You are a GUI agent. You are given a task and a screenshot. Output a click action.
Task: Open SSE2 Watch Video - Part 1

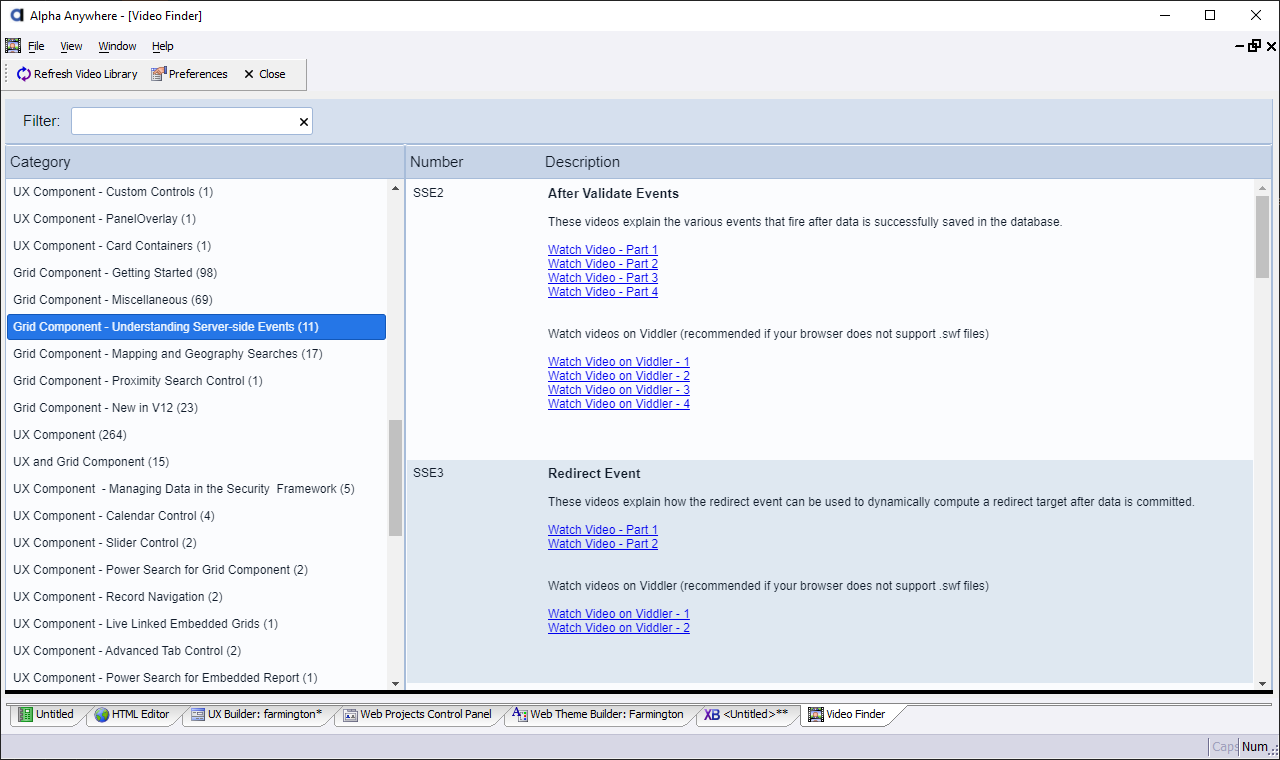point(603,250)
